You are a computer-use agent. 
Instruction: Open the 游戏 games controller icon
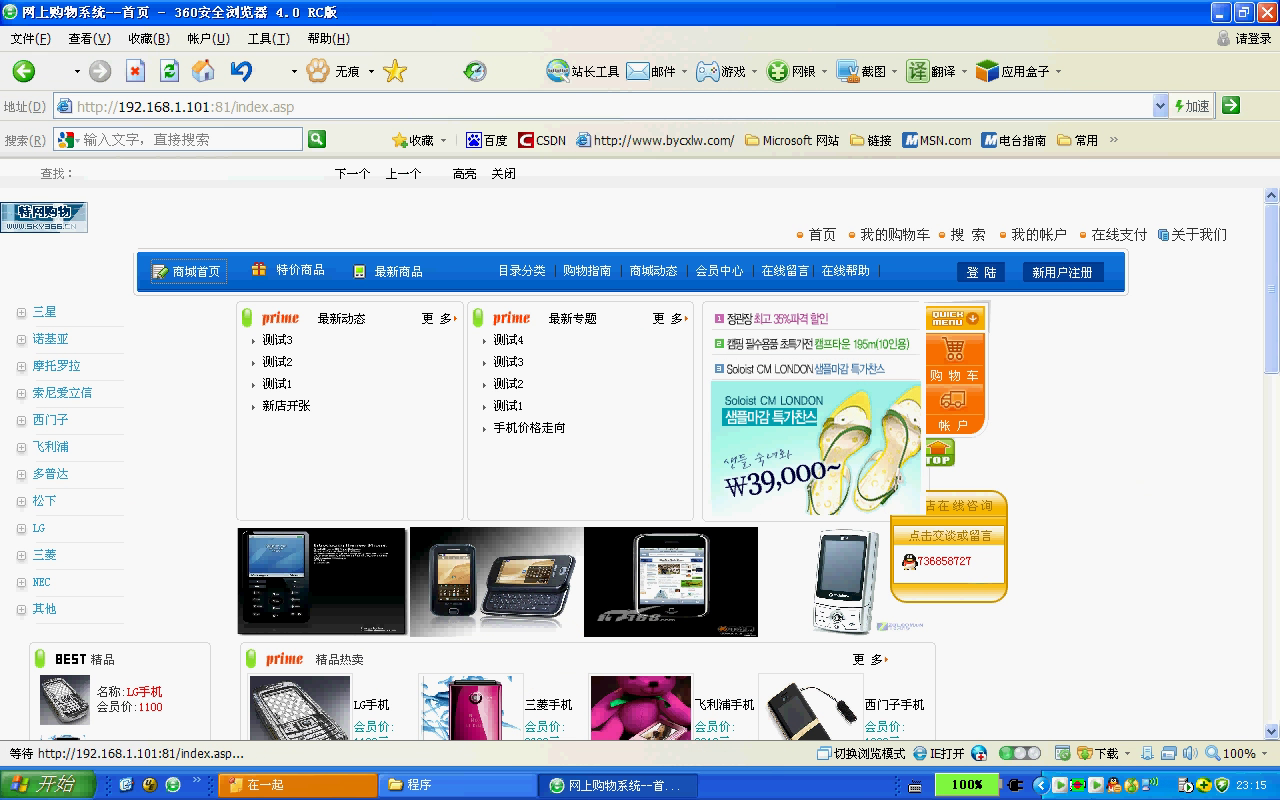pyautogui.click(x=720, y=71)
